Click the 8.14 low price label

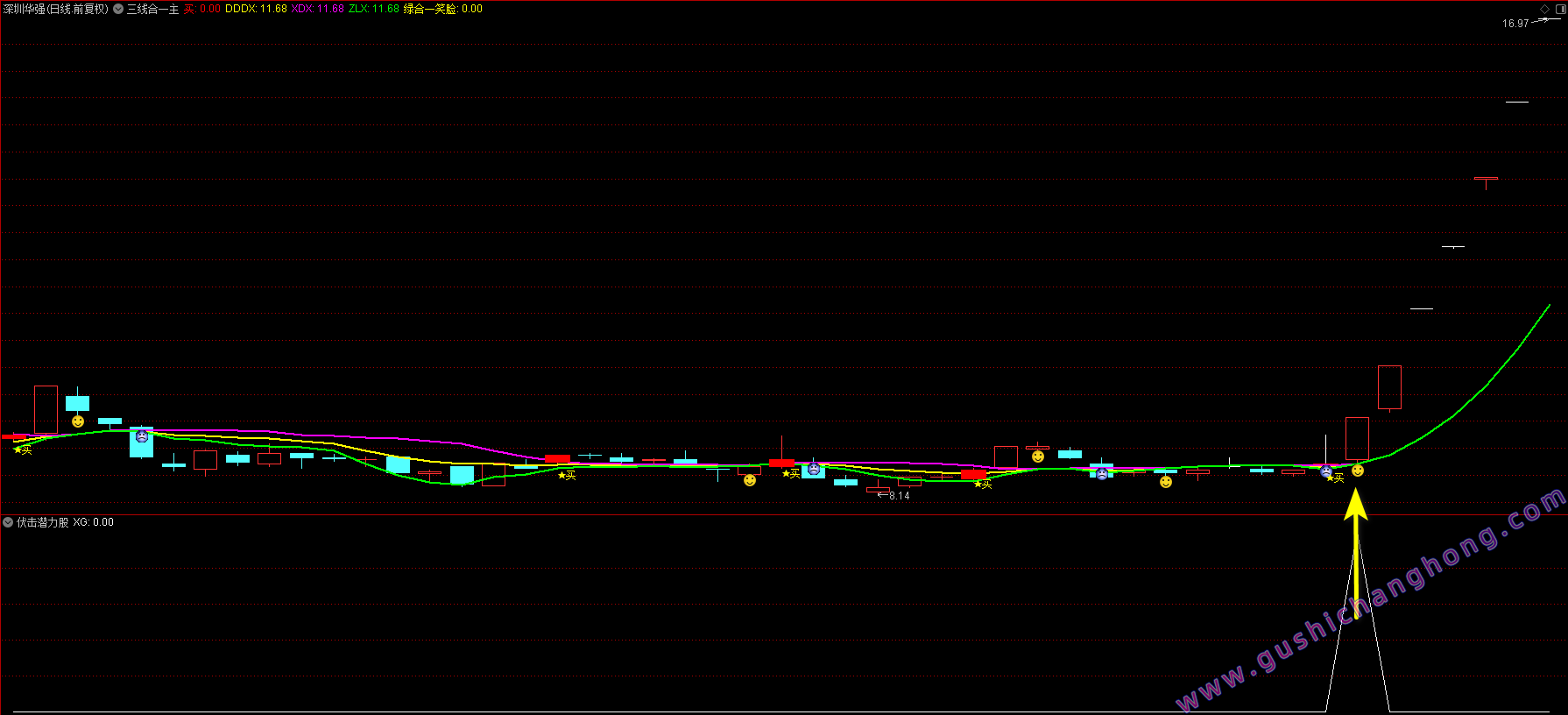pos(900,496)
